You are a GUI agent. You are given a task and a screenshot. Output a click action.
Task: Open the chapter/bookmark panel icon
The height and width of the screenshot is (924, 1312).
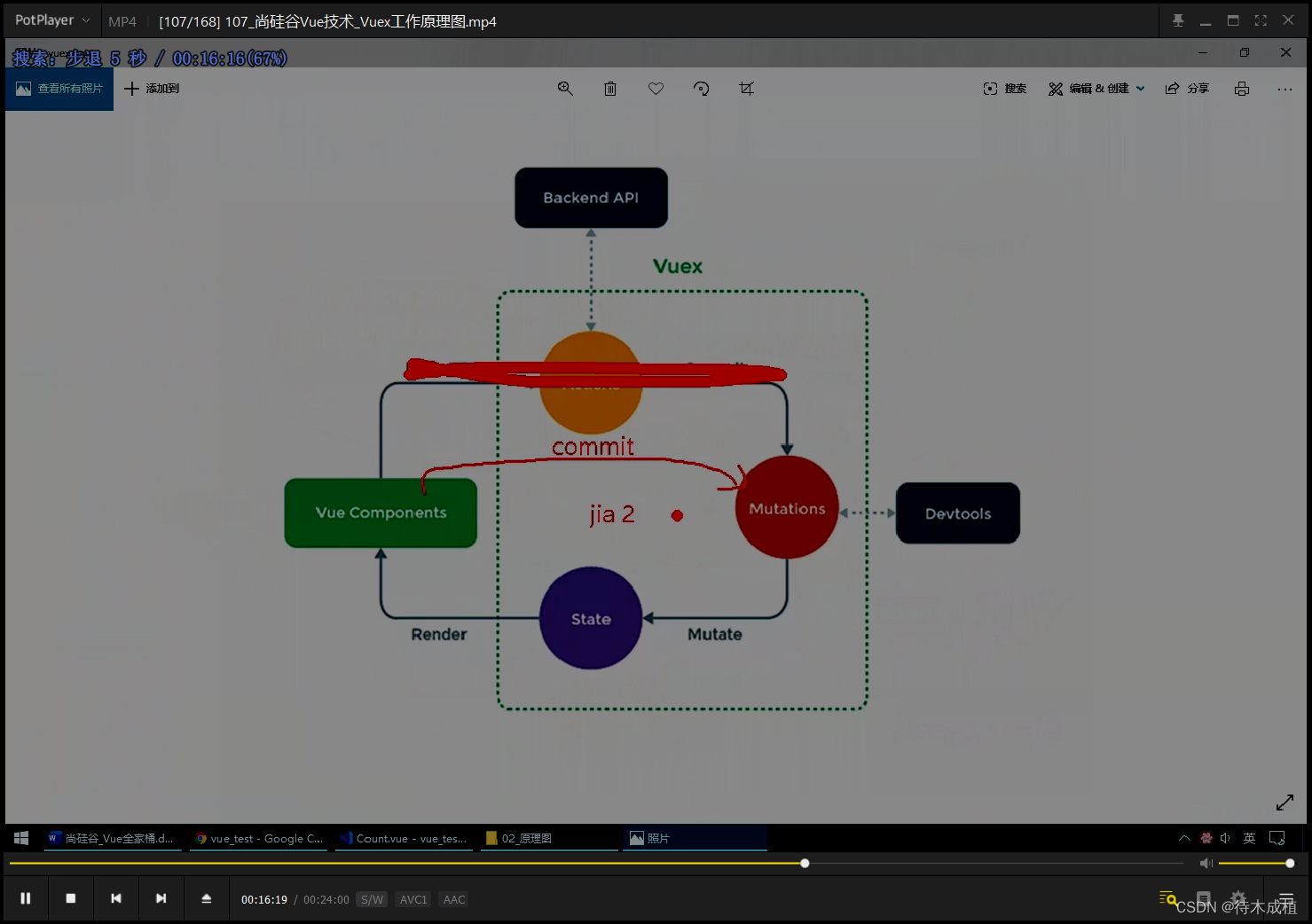(1204, 898)
